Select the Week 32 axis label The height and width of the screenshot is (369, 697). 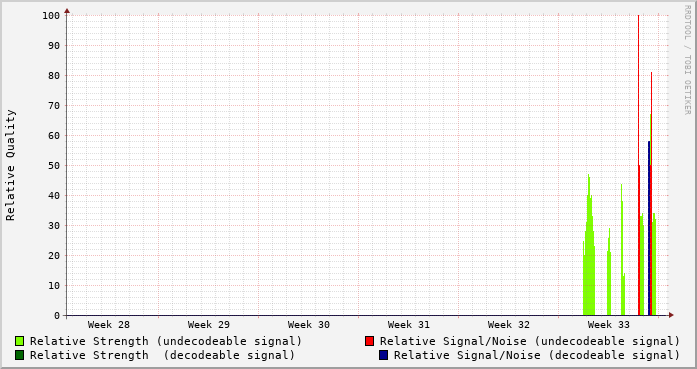(x=509, y=325)
